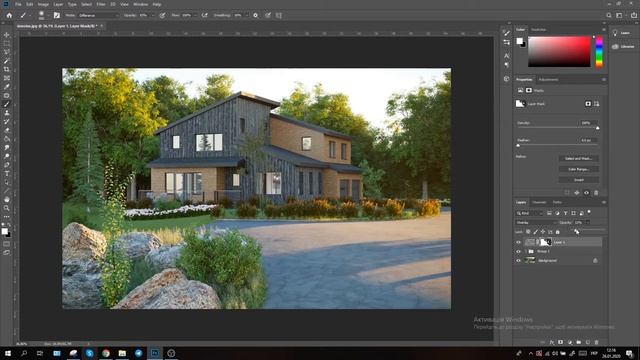This screenshot has height=360, width=640.
Task: Select the Rectangular Marquee tool
Action: tap(7, 44)
